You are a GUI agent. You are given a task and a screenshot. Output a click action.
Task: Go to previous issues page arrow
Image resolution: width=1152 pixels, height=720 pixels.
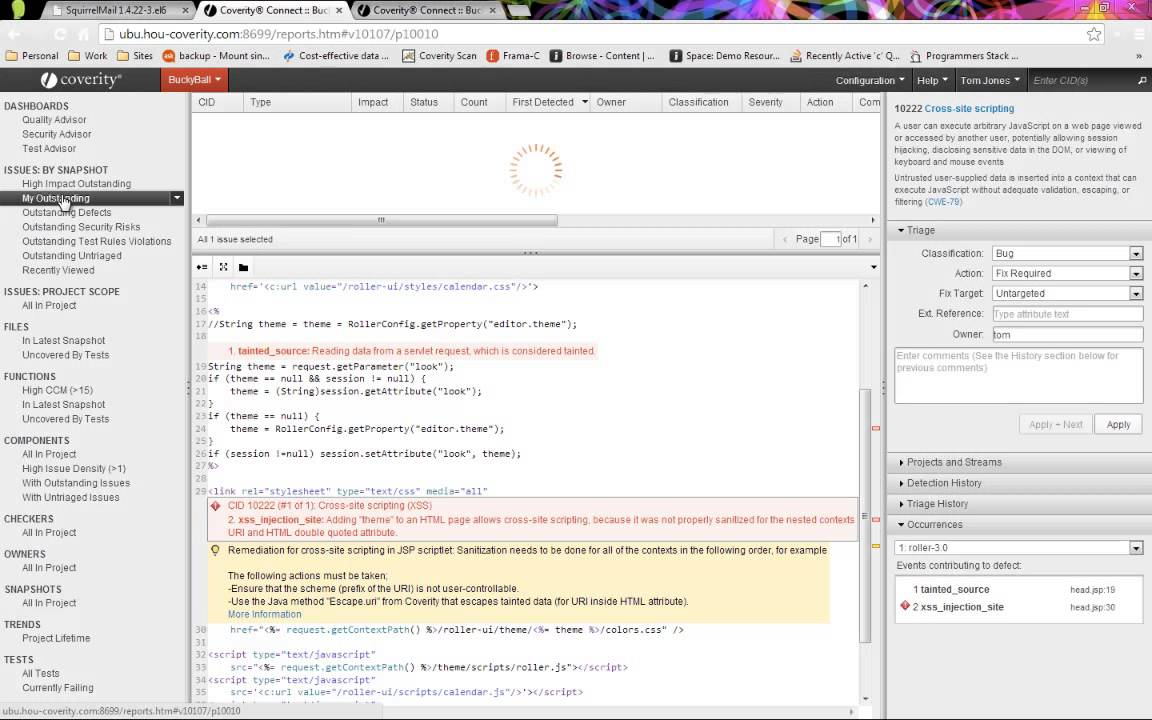785,239
